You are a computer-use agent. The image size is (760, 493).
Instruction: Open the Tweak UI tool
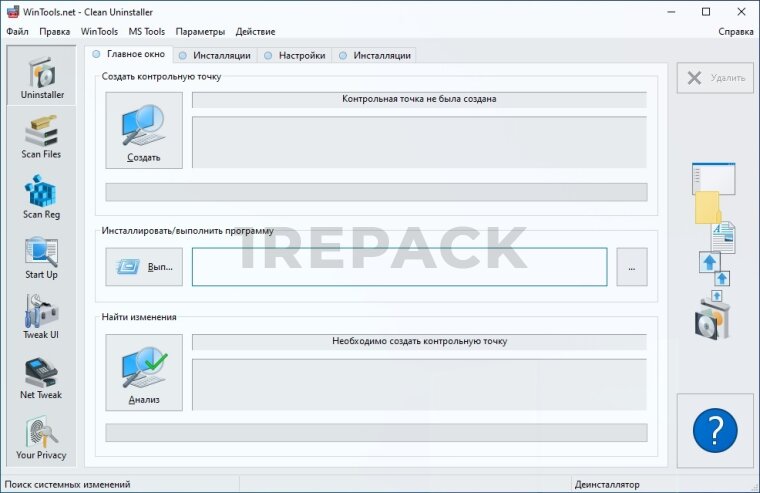click(x=41, y=317)
